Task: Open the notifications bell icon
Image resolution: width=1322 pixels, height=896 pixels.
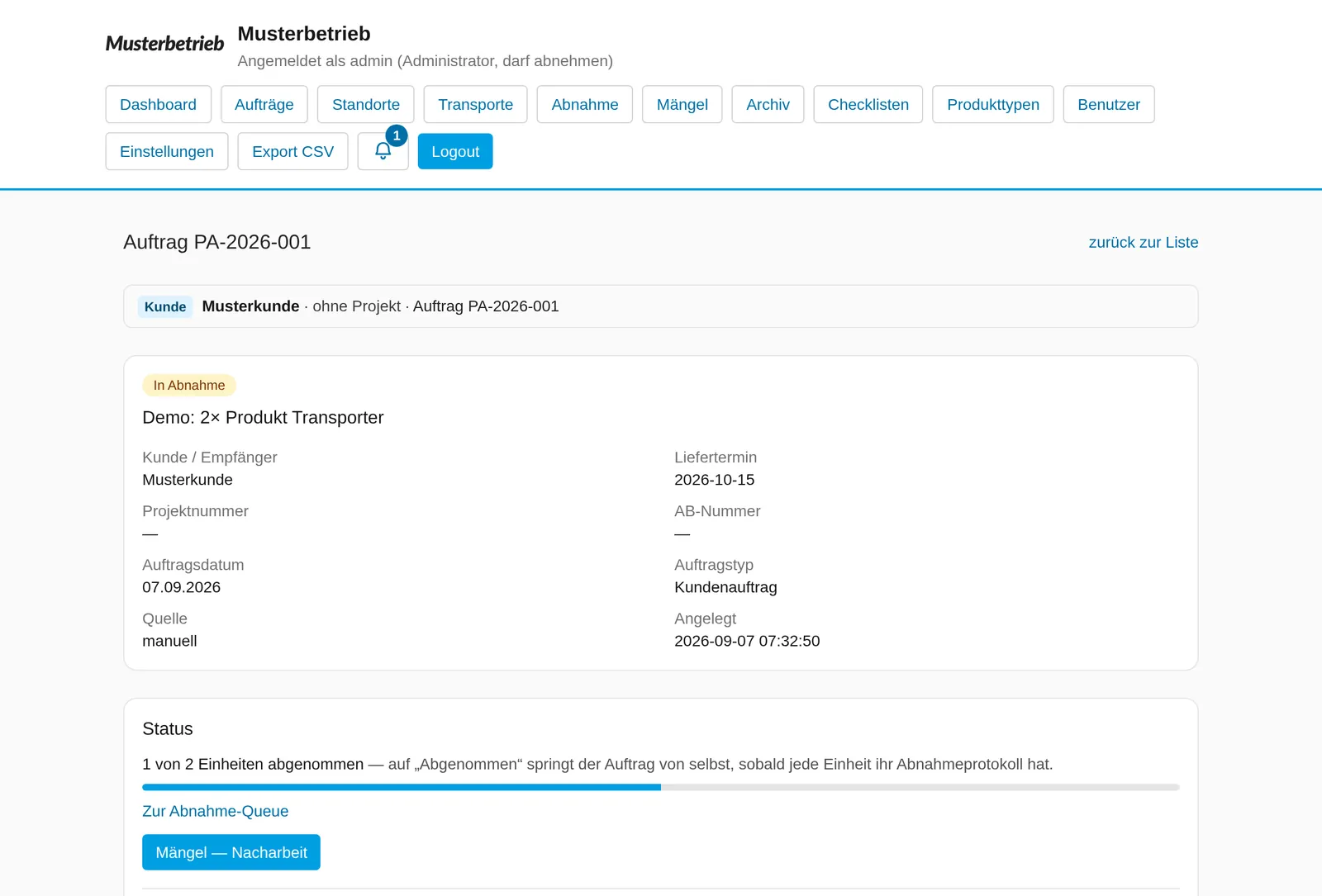Action: pyautogui.click(x=383, y=151)
